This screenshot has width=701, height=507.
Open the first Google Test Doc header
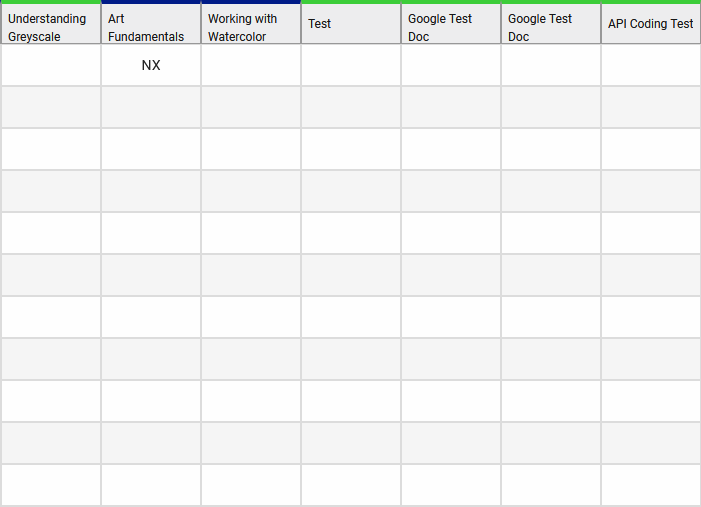[451, 24]
